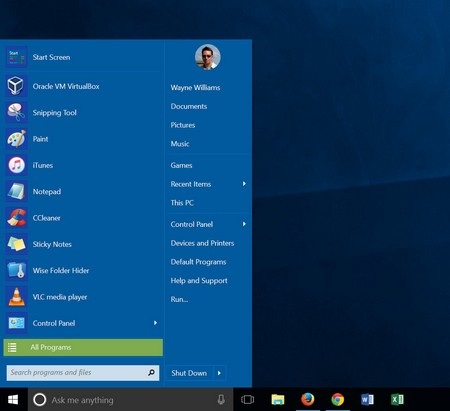This screenshot has width=450, height=411.
Task: Launch the VLC media player cone icon
Action: click(16, 297)
